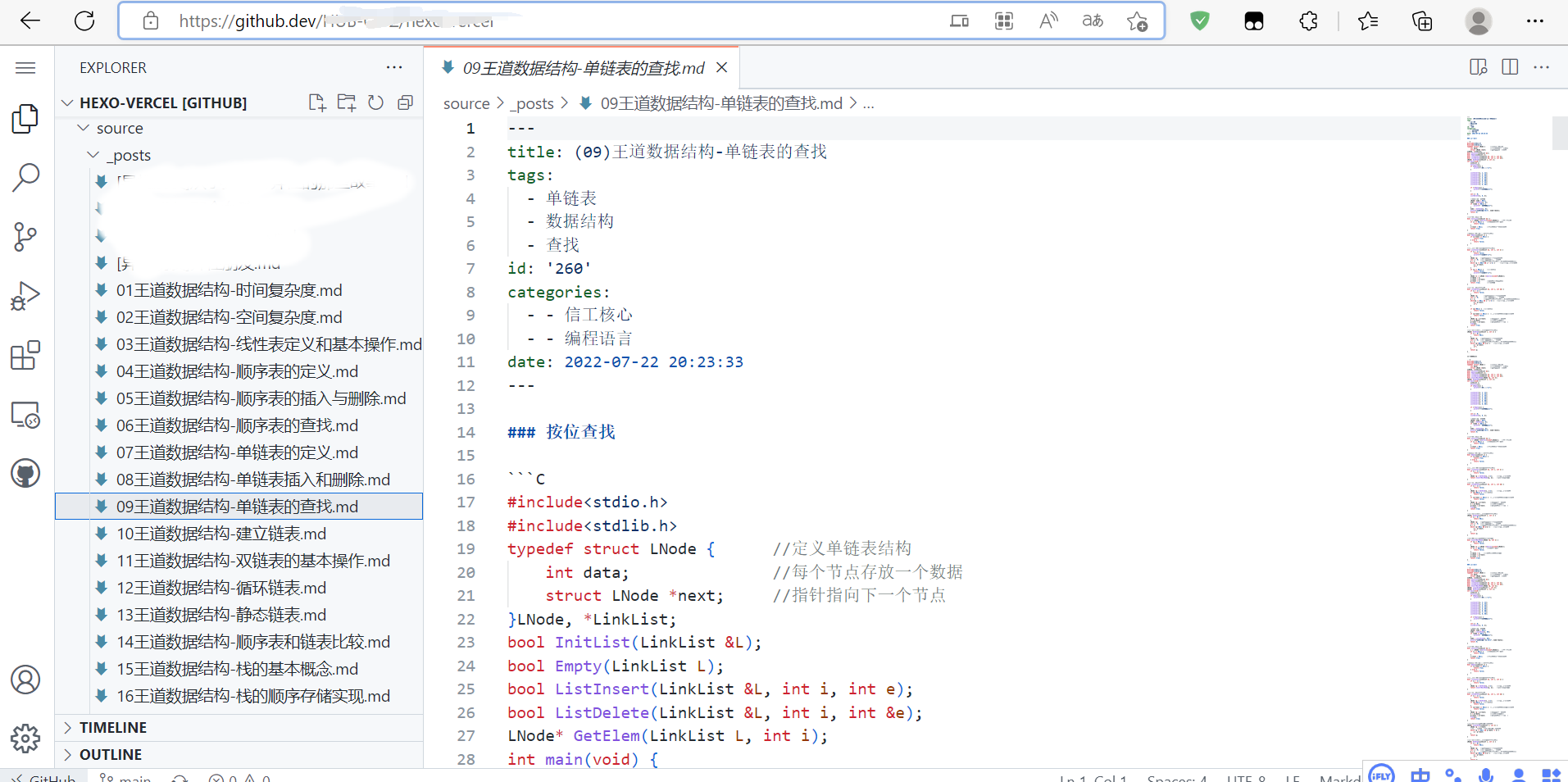This screenshot has height=782, width=1568.
Task: Open 01王道数据结构-时间复杂度.md
Action: tap(230, 290)
